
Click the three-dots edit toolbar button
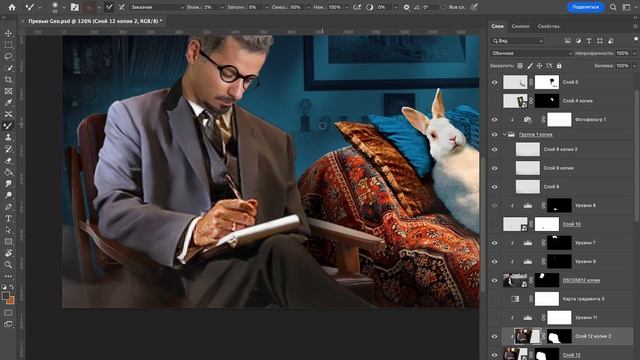[x=8, y=276]
